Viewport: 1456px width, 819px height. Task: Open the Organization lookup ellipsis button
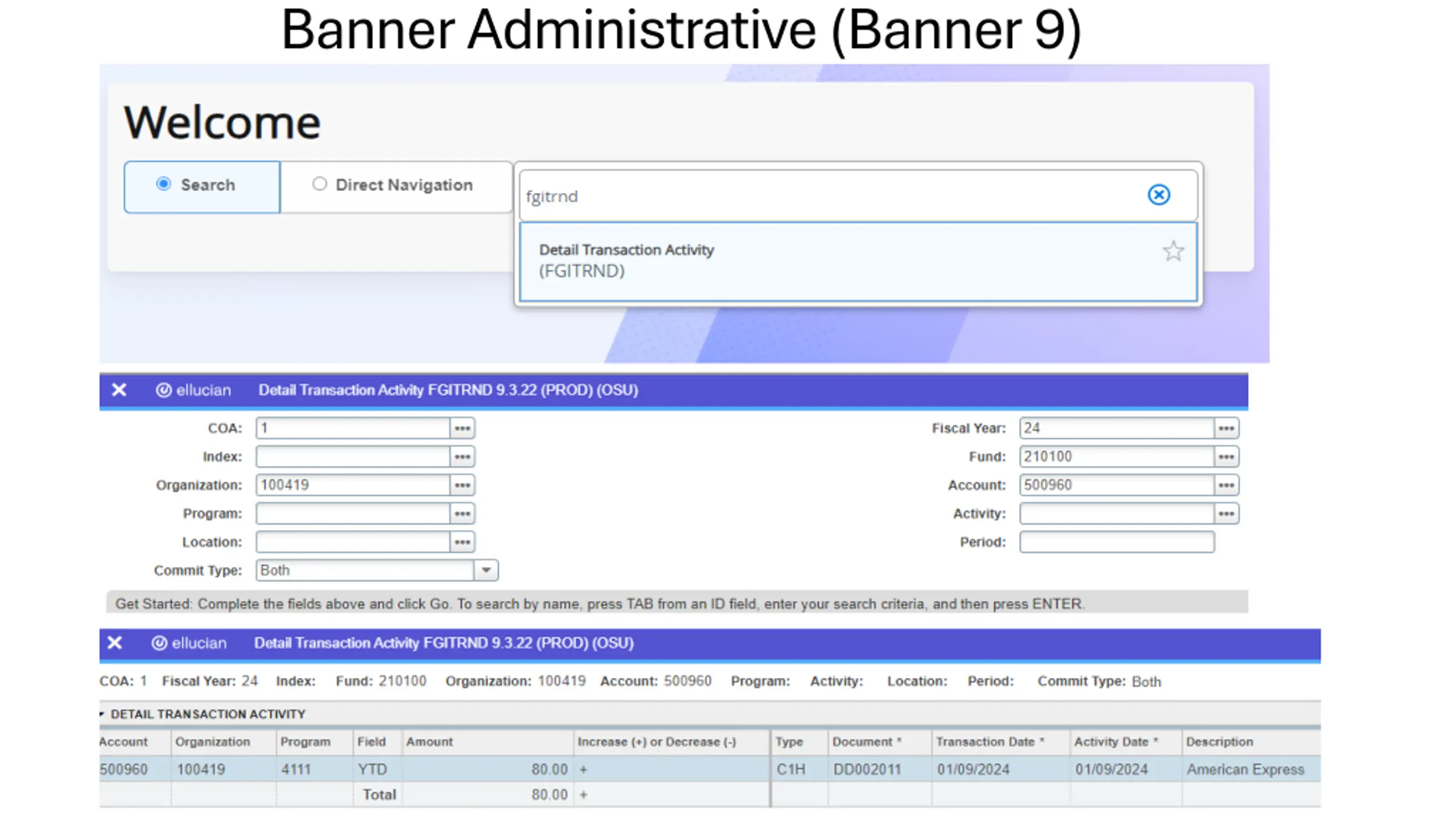point(462,485)
